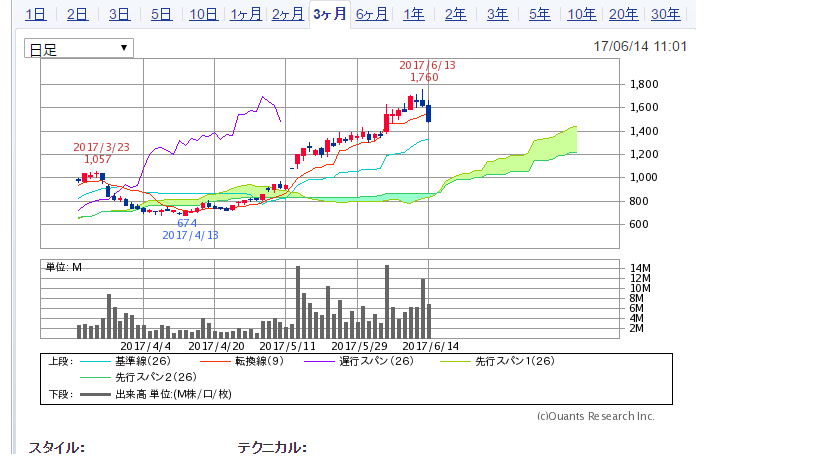This screenshot has height=460, width=819.
Task: Click the 2017/5/11 date axis label
Action: (287, 346)
